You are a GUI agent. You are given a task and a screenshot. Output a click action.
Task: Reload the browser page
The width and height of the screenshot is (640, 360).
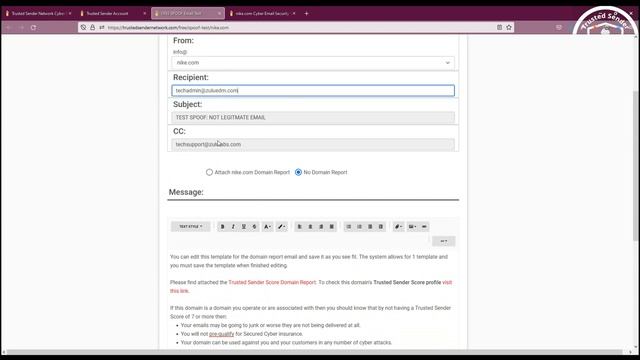(x=33, y=27)
